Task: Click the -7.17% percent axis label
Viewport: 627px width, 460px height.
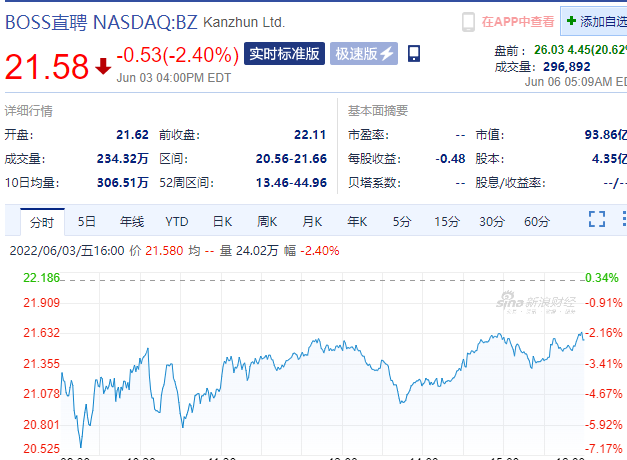Action: [604, 449]
